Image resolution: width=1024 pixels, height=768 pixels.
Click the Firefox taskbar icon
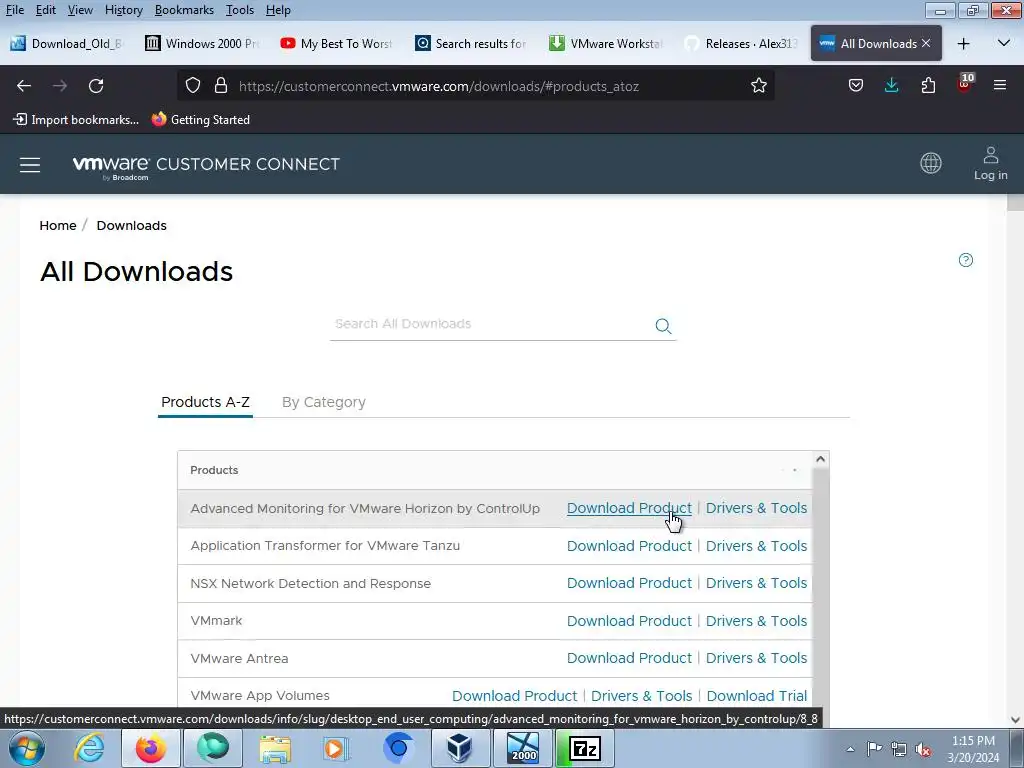click(x=151, y=748)
